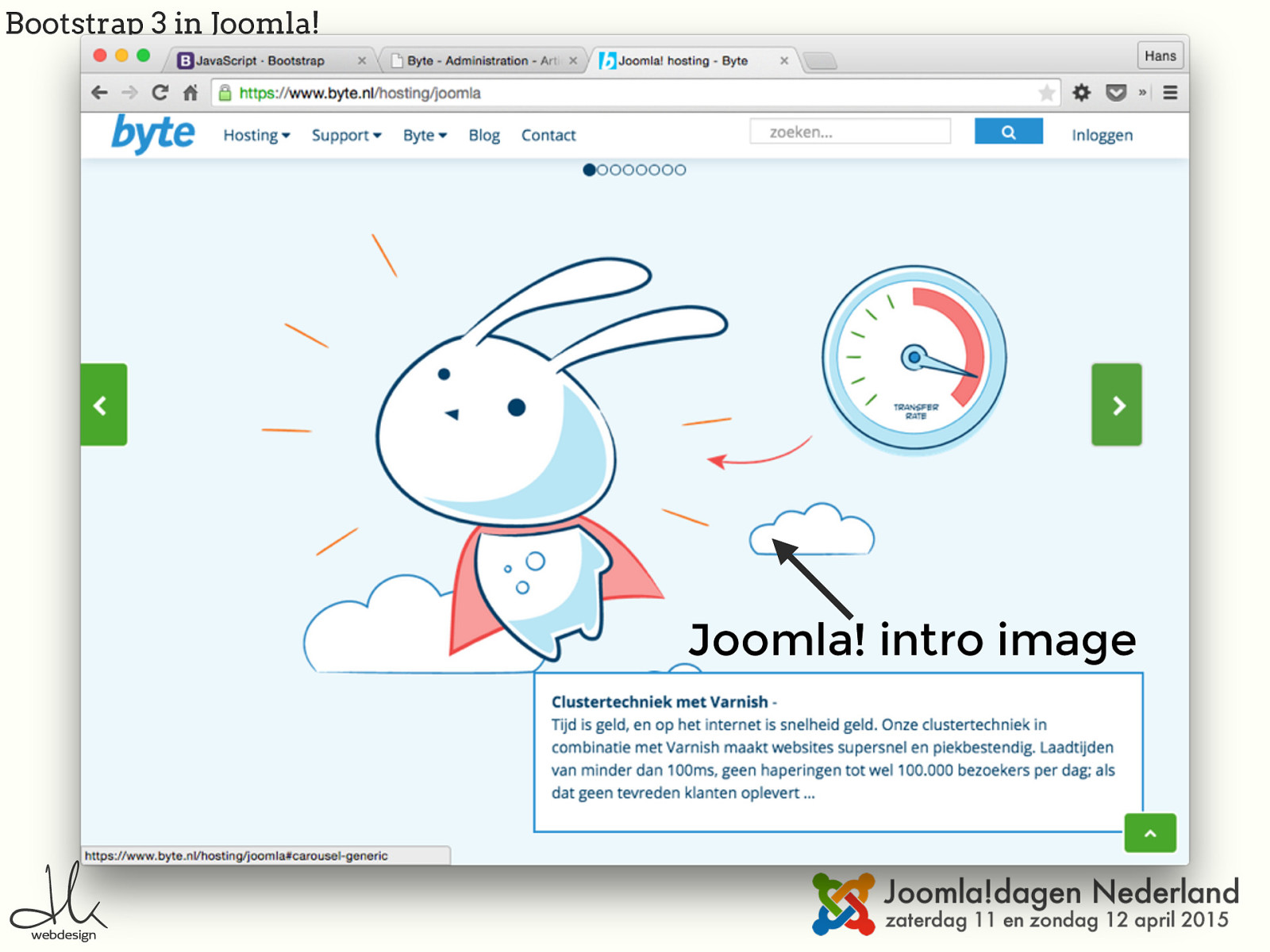View site security via the green padlock

tap(225, 93)
